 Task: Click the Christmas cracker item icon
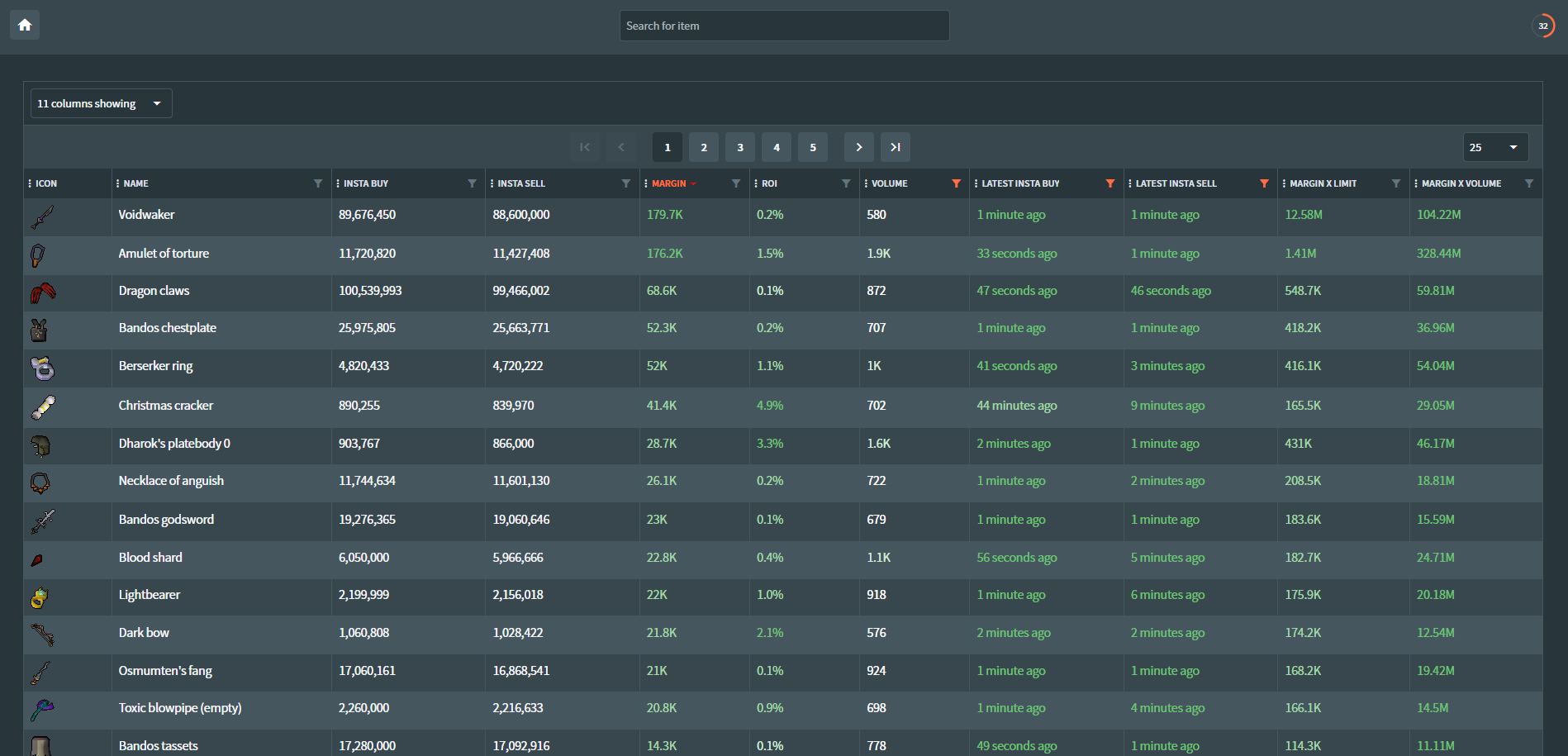43,407
